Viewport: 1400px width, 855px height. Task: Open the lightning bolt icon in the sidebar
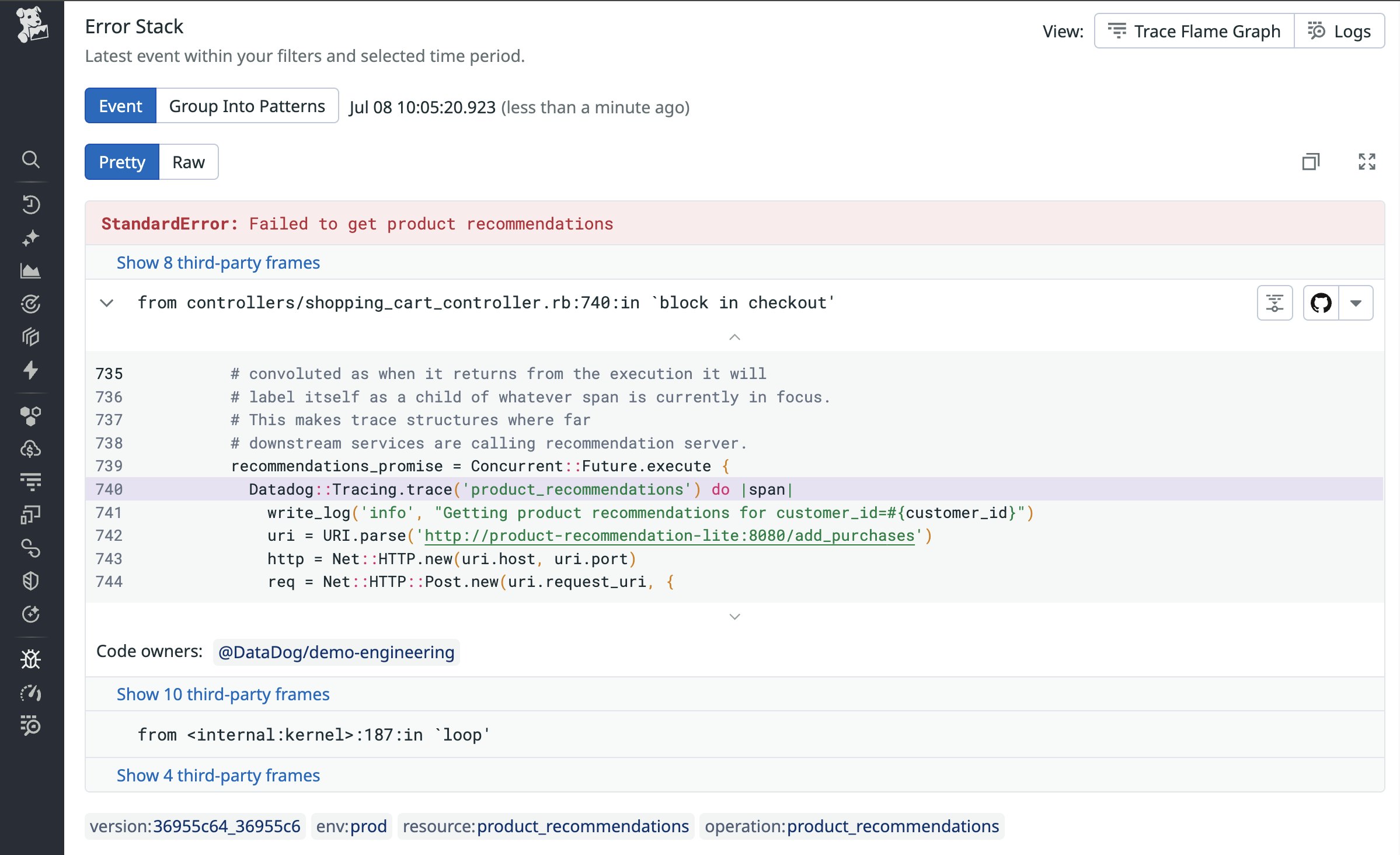click(30, 370)
